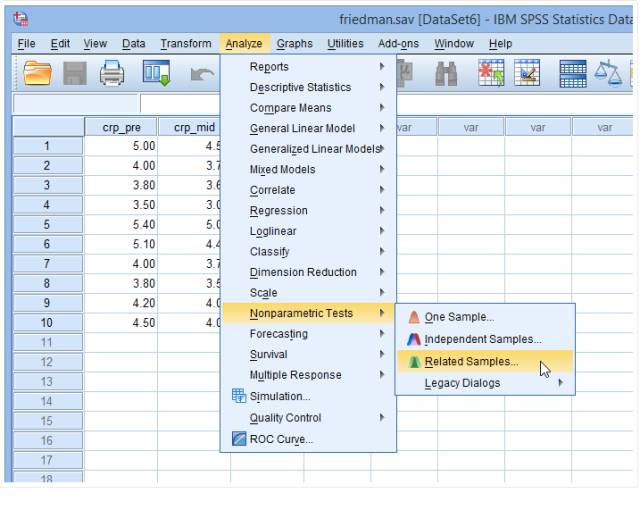Select row 1 header
This screenshot has width=640, height=510.
(48, 146)
